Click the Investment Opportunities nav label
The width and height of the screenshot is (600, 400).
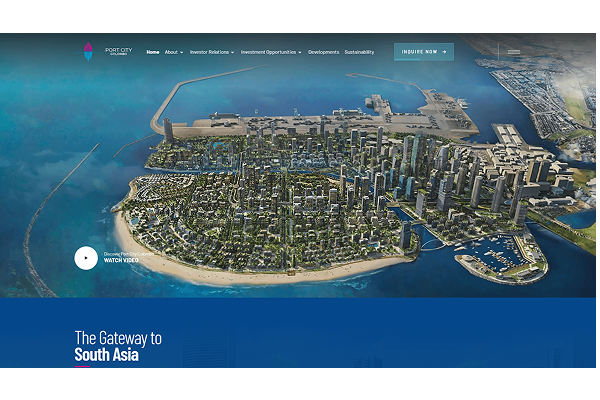point(268,52)
